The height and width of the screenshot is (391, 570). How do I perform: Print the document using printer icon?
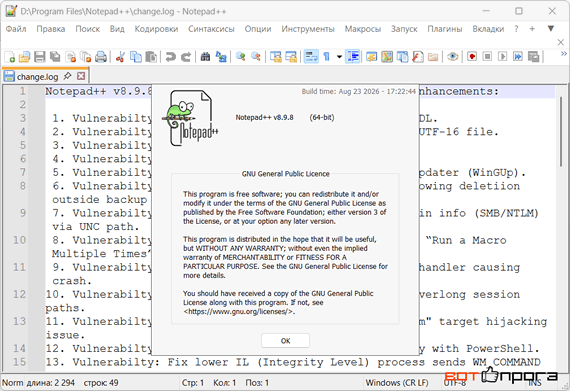(101, 57)
